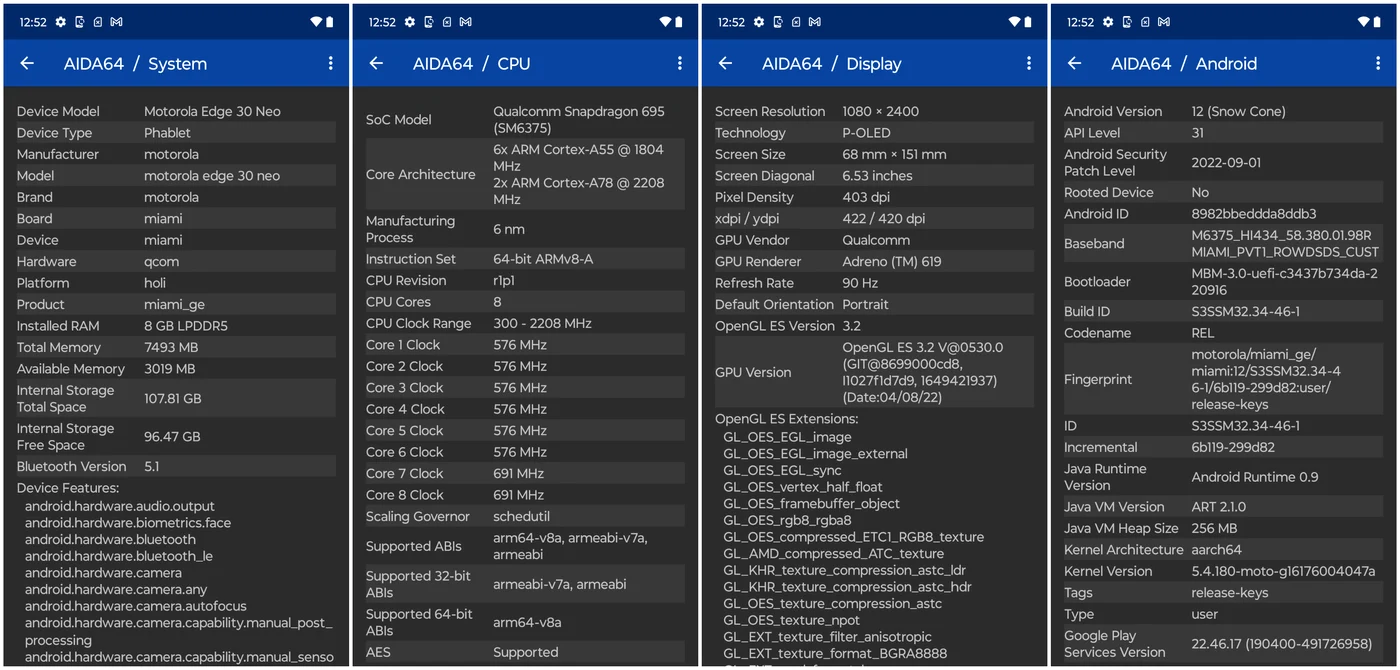Tap the Core 7 Clock row
The image size is (1400, 670).
tap(523, 473)
